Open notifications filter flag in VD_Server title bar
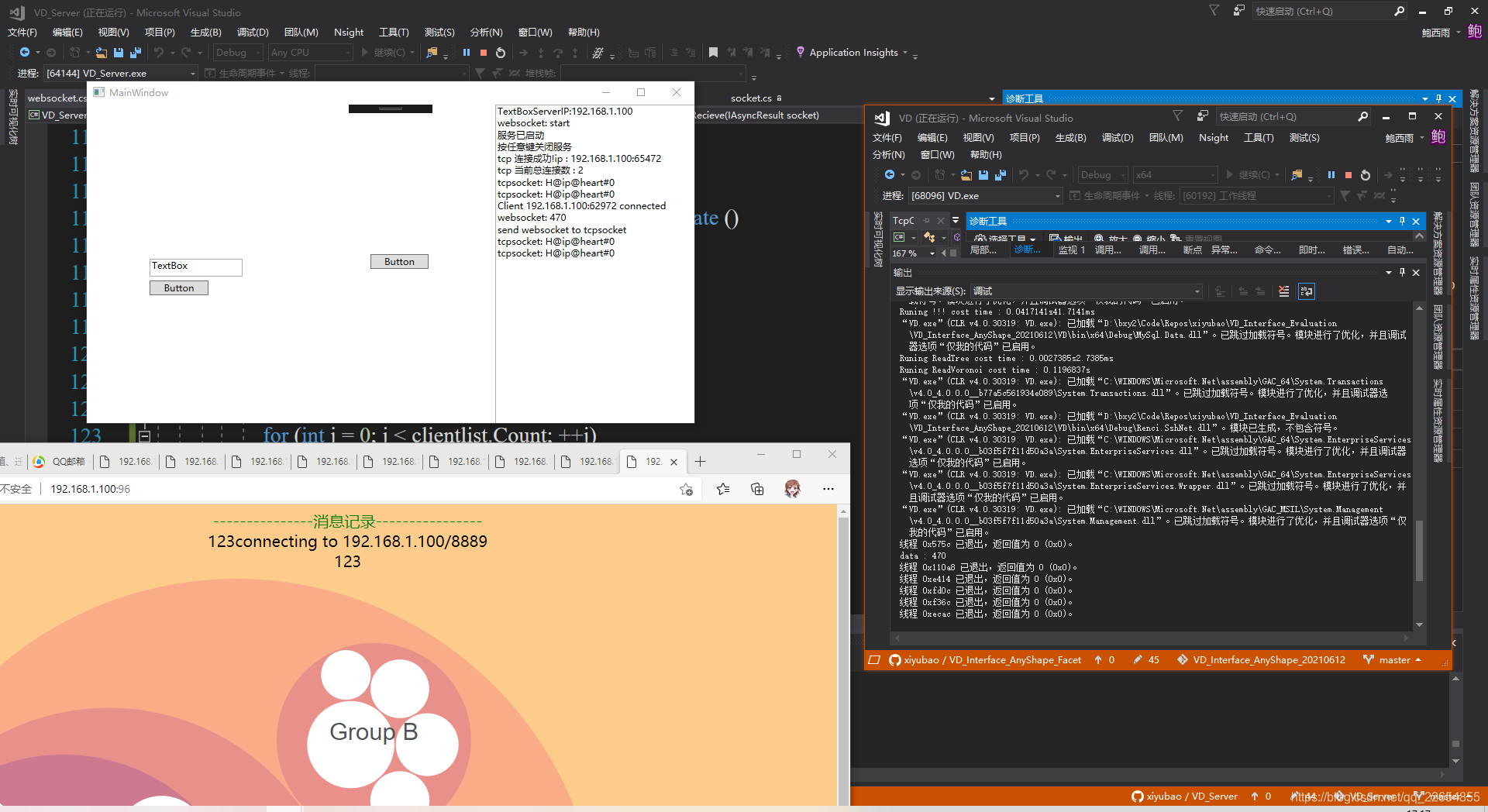The width and height of the screenshot is (1488, 812). coord(1214,11)
